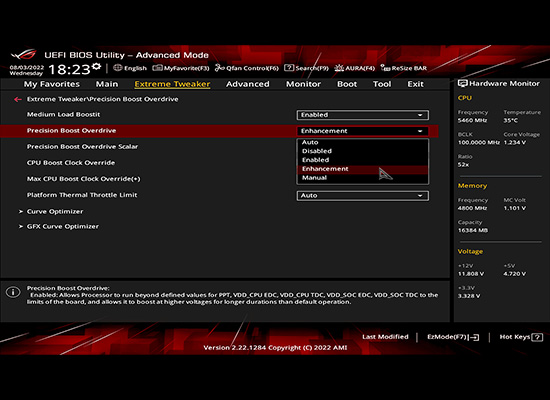The image size is (550, 400).
Task: Collapse the Precision Boost Overdrive dropdown
Action: (363, 131)
